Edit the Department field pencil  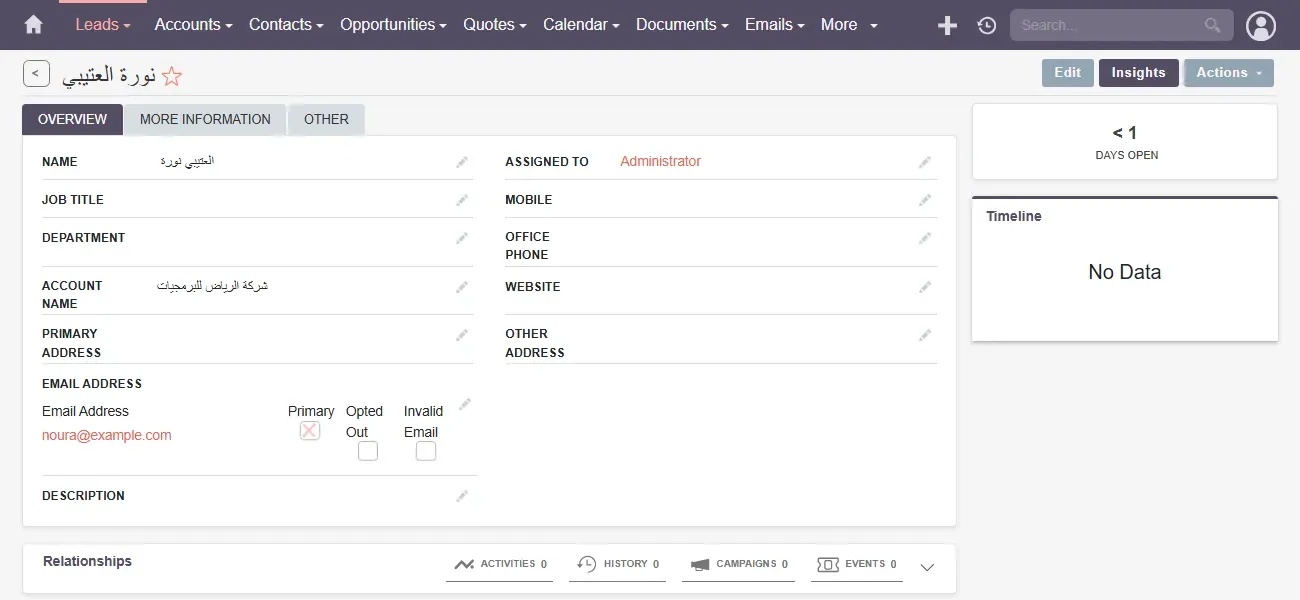coord(462,238)
